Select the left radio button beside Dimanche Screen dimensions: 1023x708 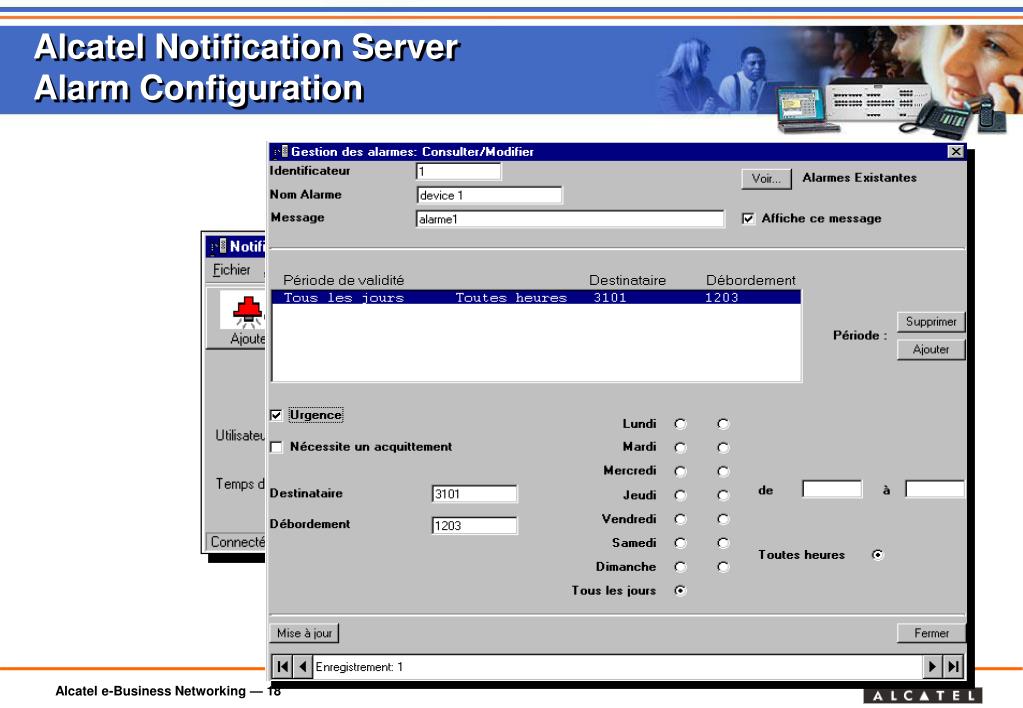click(x=680, y=566)
